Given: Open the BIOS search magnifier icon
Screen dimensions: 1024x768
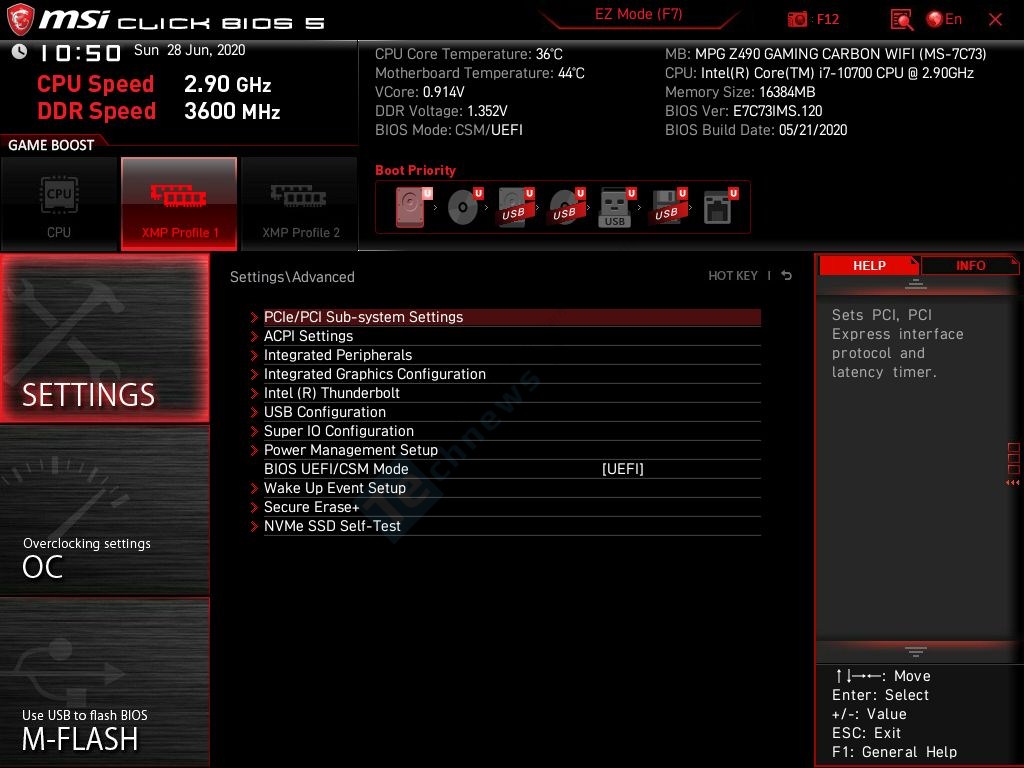Looking at the screenshot, I should click(902, 20).
